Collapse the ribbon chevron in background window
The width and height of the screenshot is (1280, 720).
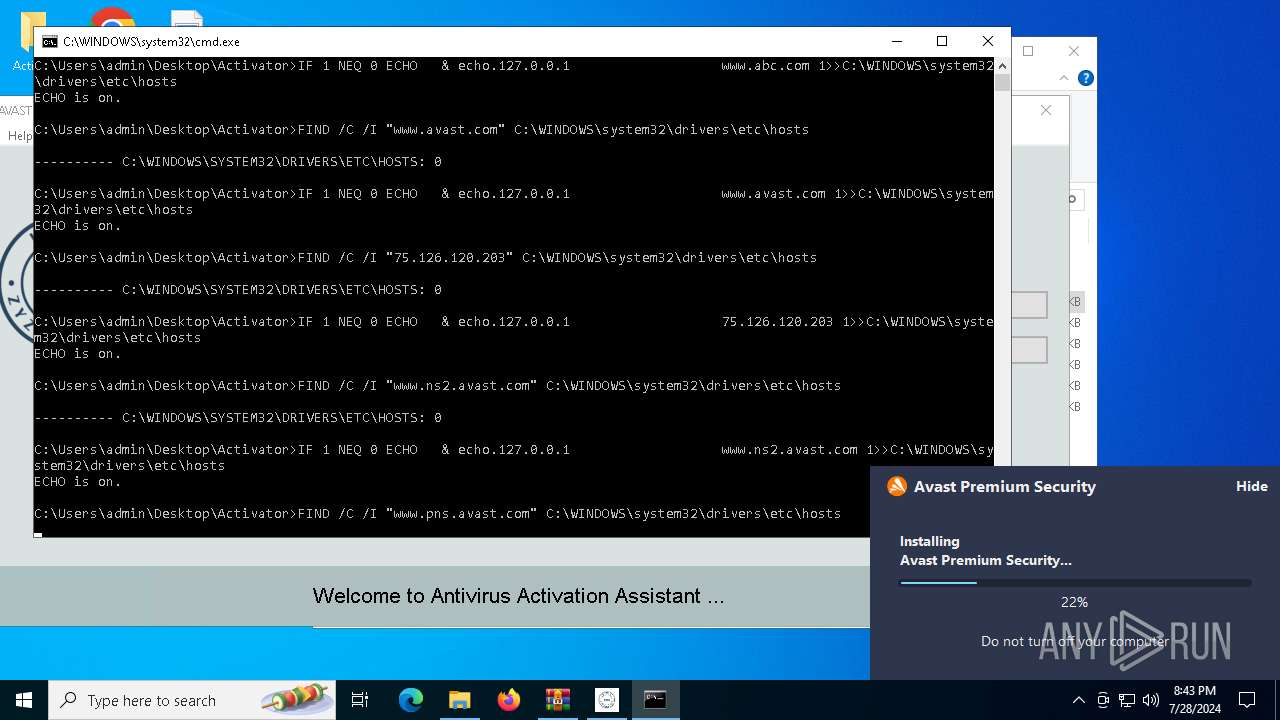(1066, 78)
